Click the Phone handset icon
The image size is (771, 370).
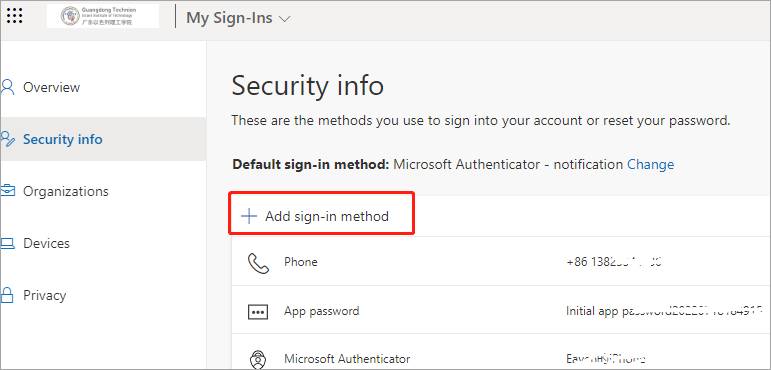click(x=258, y=263)
